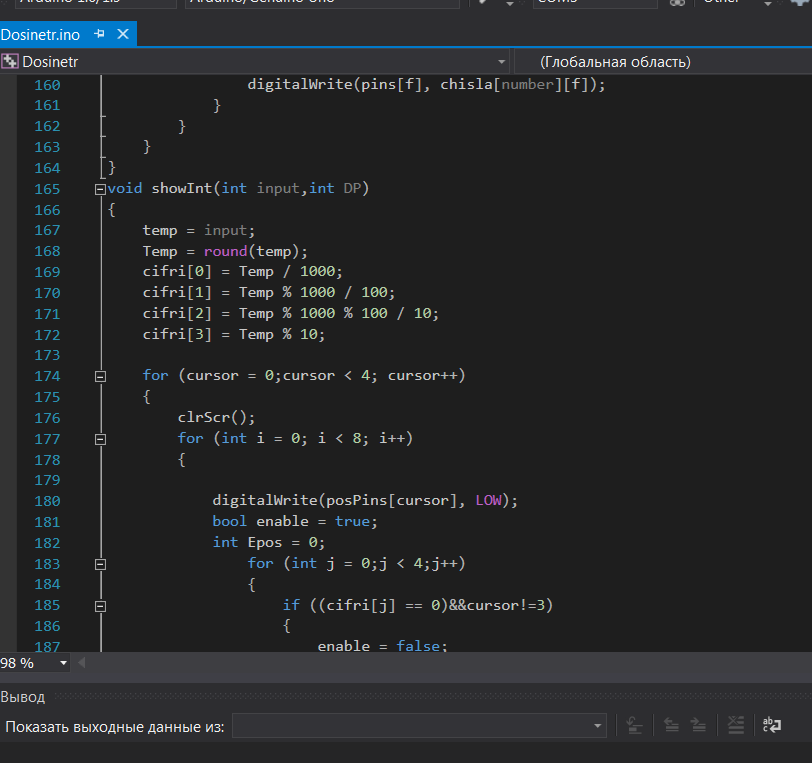Click the closing brace on line 164

[x=112, y=168]
